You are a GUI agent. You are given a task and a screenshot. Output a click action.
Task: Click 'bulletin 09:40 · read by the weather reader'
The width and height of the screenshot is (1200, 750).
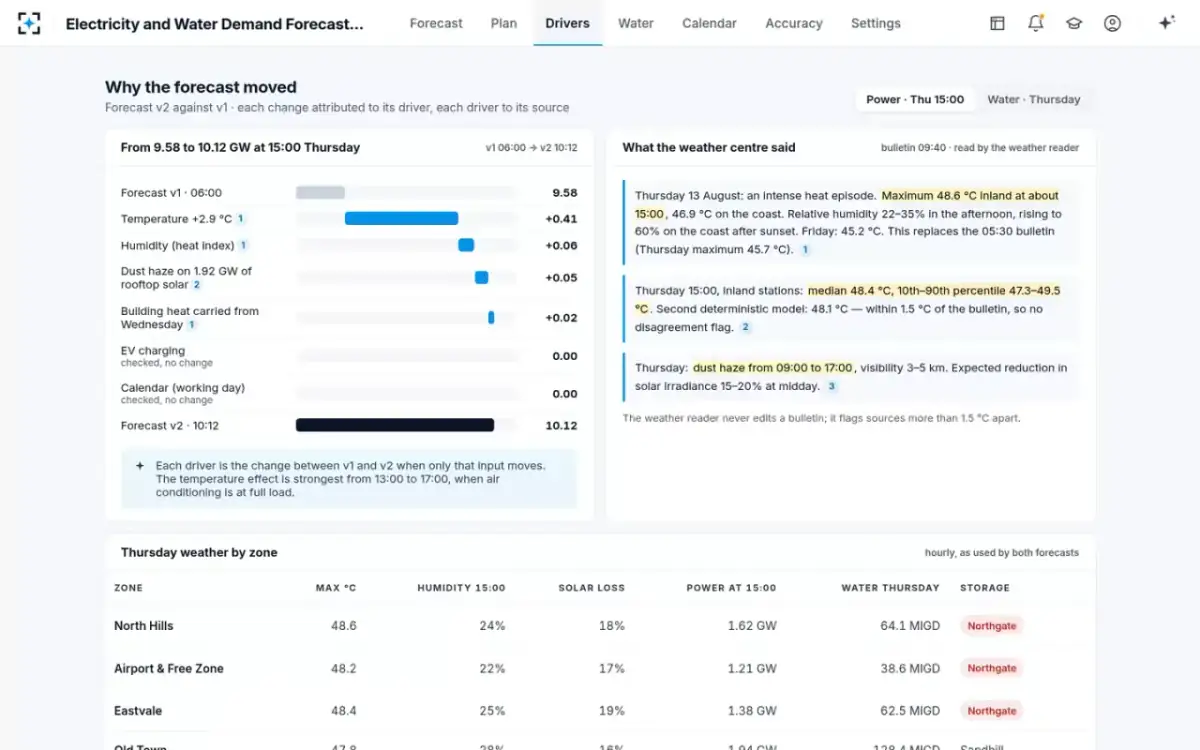tap(980, 148)
